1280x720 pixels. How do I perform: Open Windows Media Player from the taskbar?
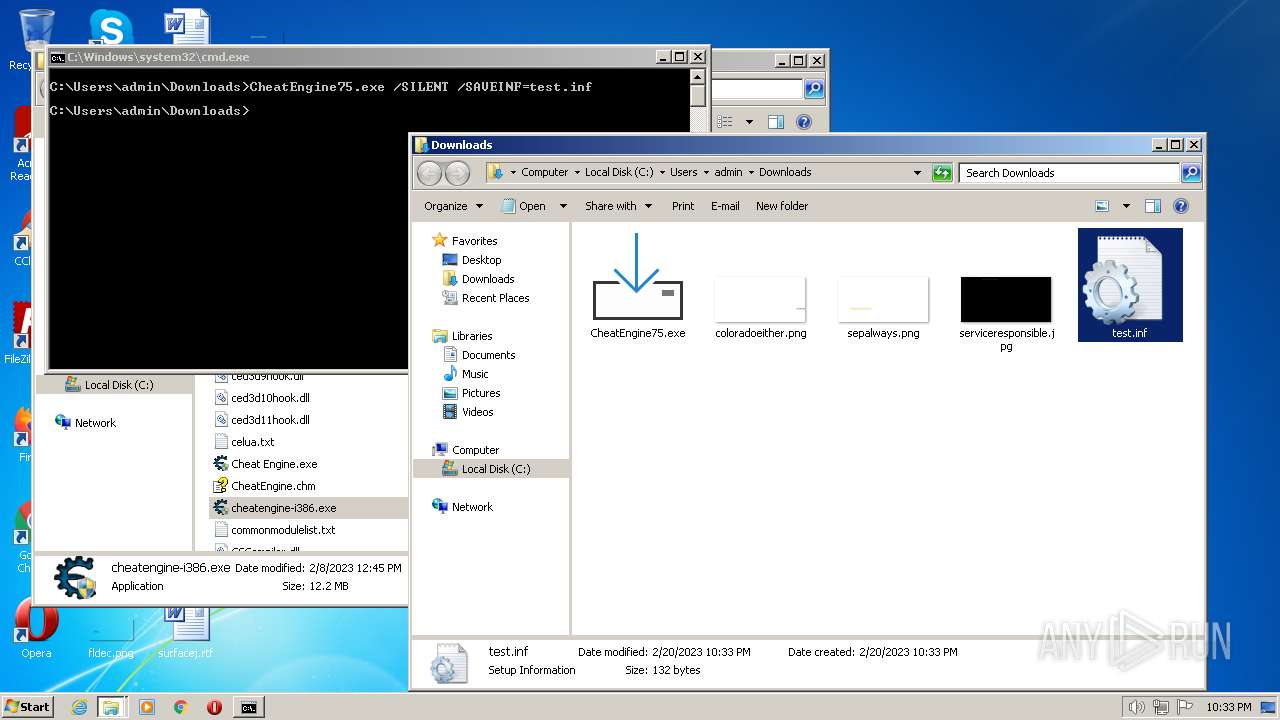click(x=147, y=707)
